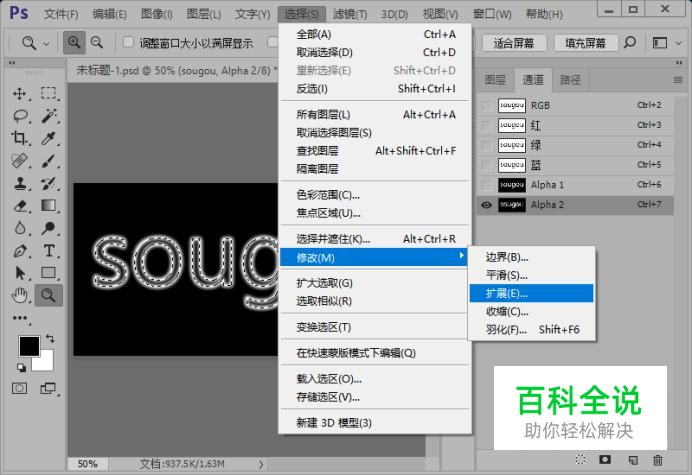The width and height of the screenshot is (692, 475).
Task: Show the Red channel visibility box
Action: pos(486,125)
